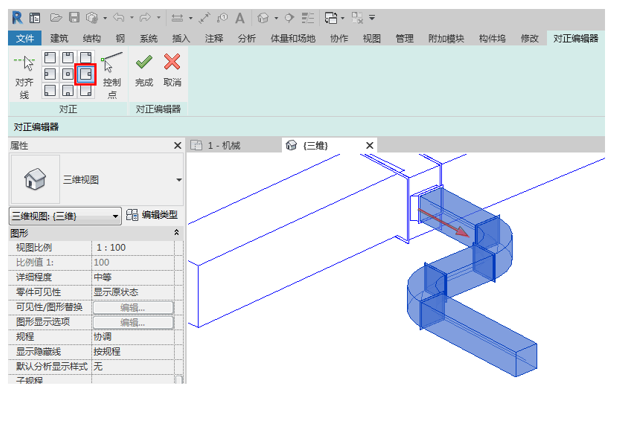Select middle-right justification icon

coord(86,74)
